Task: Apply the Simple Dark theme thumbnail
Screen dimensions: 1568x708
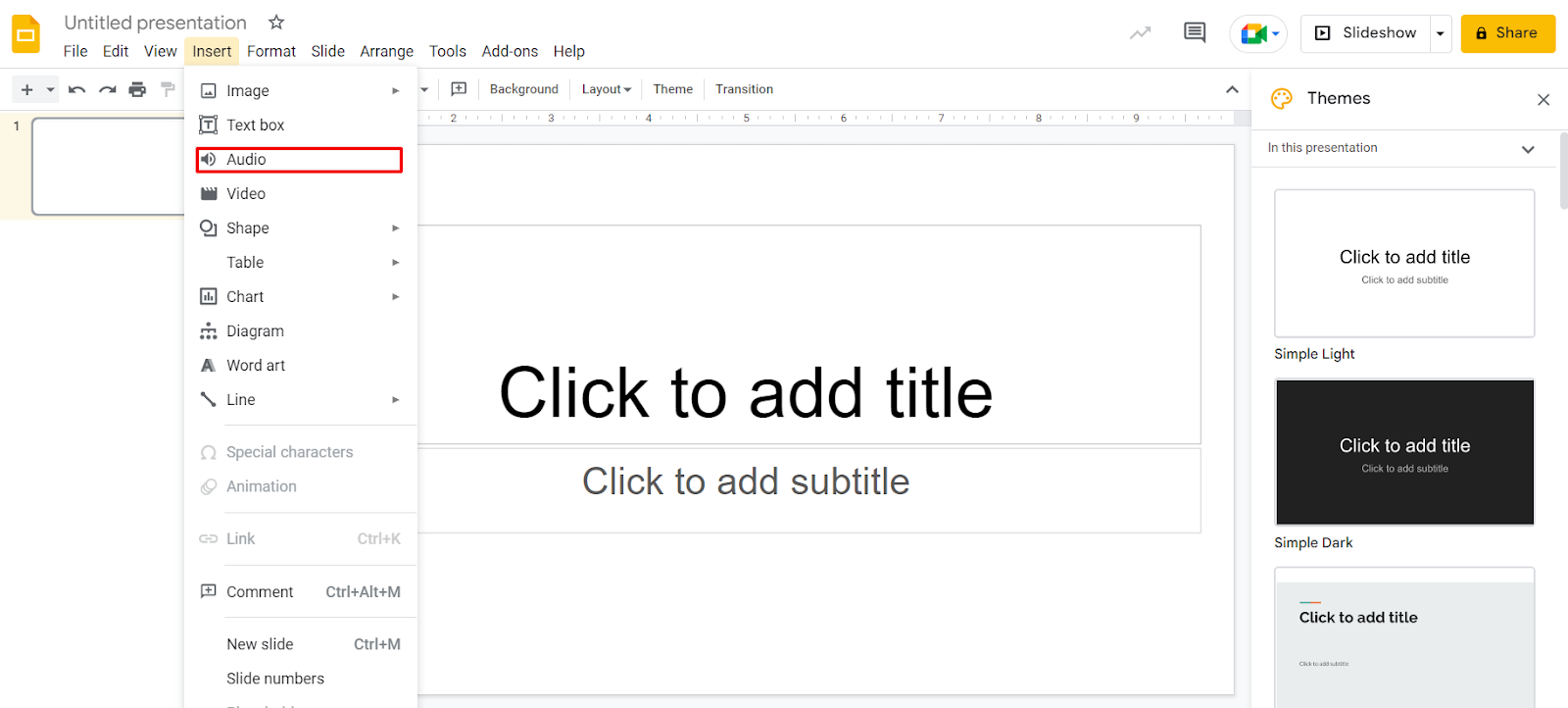Action: 1404,452
